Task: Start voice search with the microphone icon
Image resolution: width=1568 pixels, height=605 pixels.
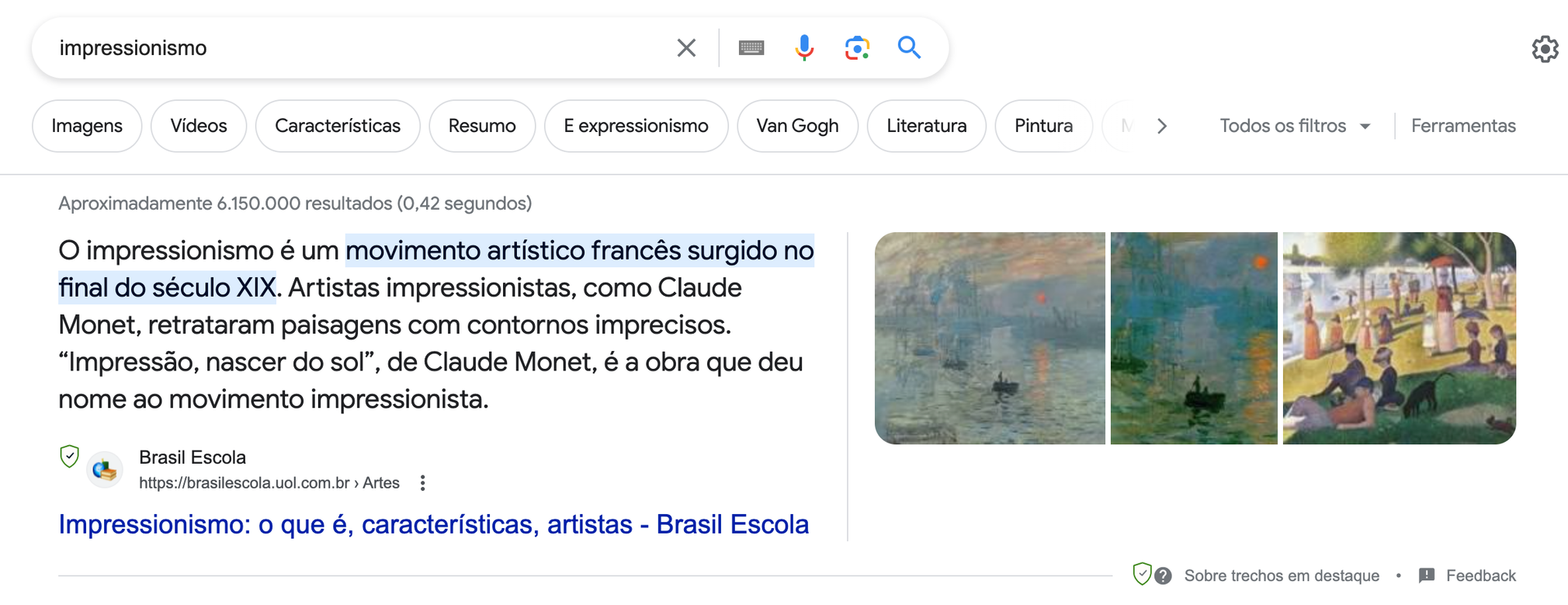Action: 804,47
